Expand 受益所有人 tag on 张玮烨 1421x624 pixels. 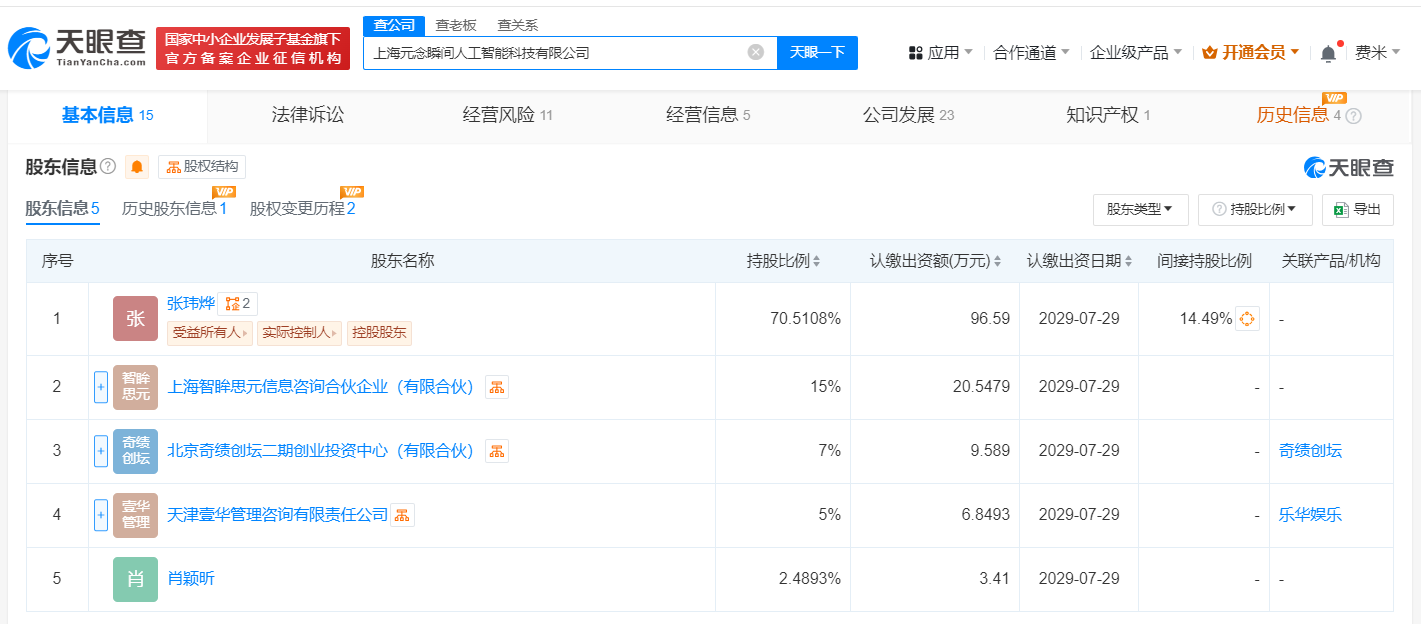(210, 333)
